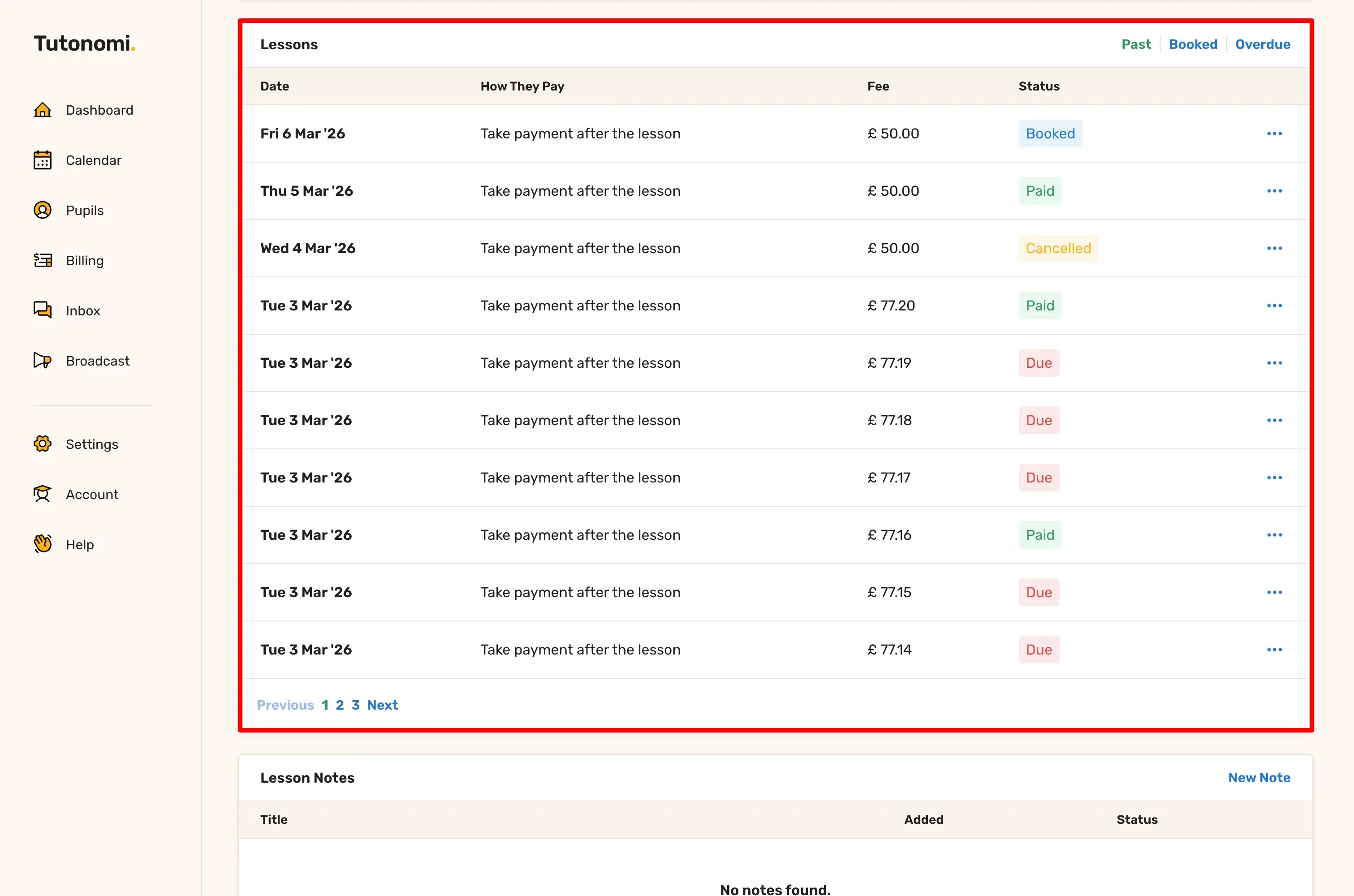Switch lessons filter to Booked
This screenshot has width=1354, height=896.
[x=1193, y=44]
